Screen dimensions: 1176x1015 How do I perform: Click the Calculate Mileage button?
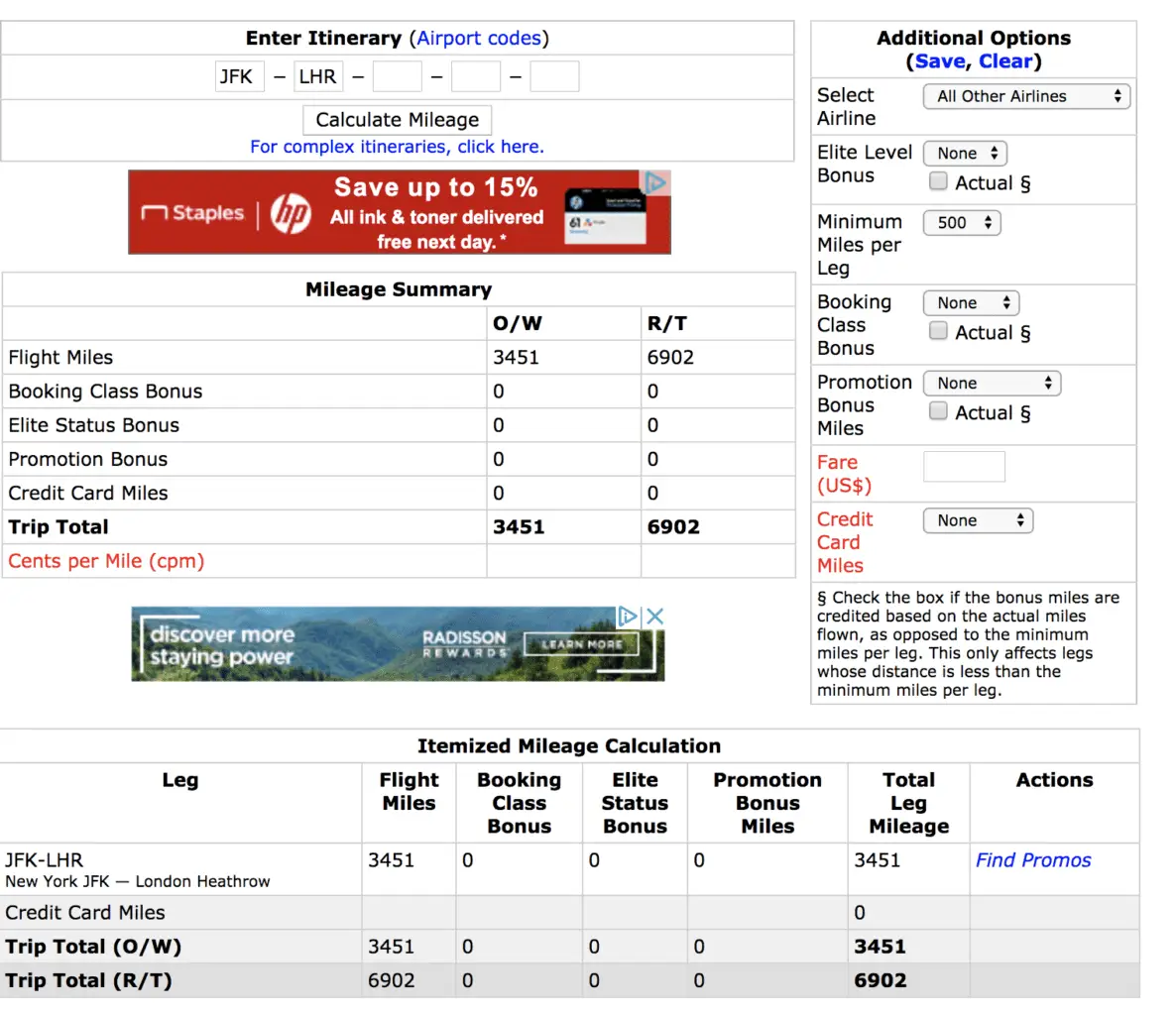click(397, 120)
